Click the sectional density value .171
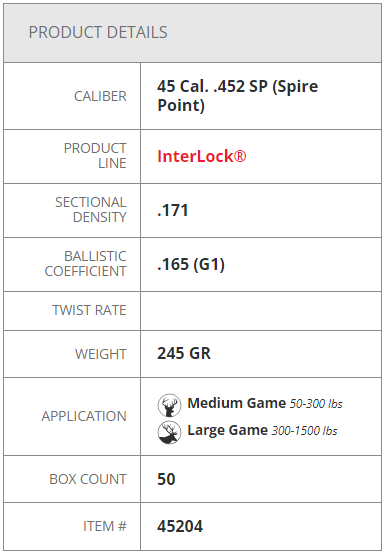The height and width of the screenshot is (554, 385). click(x=173, y=210)
